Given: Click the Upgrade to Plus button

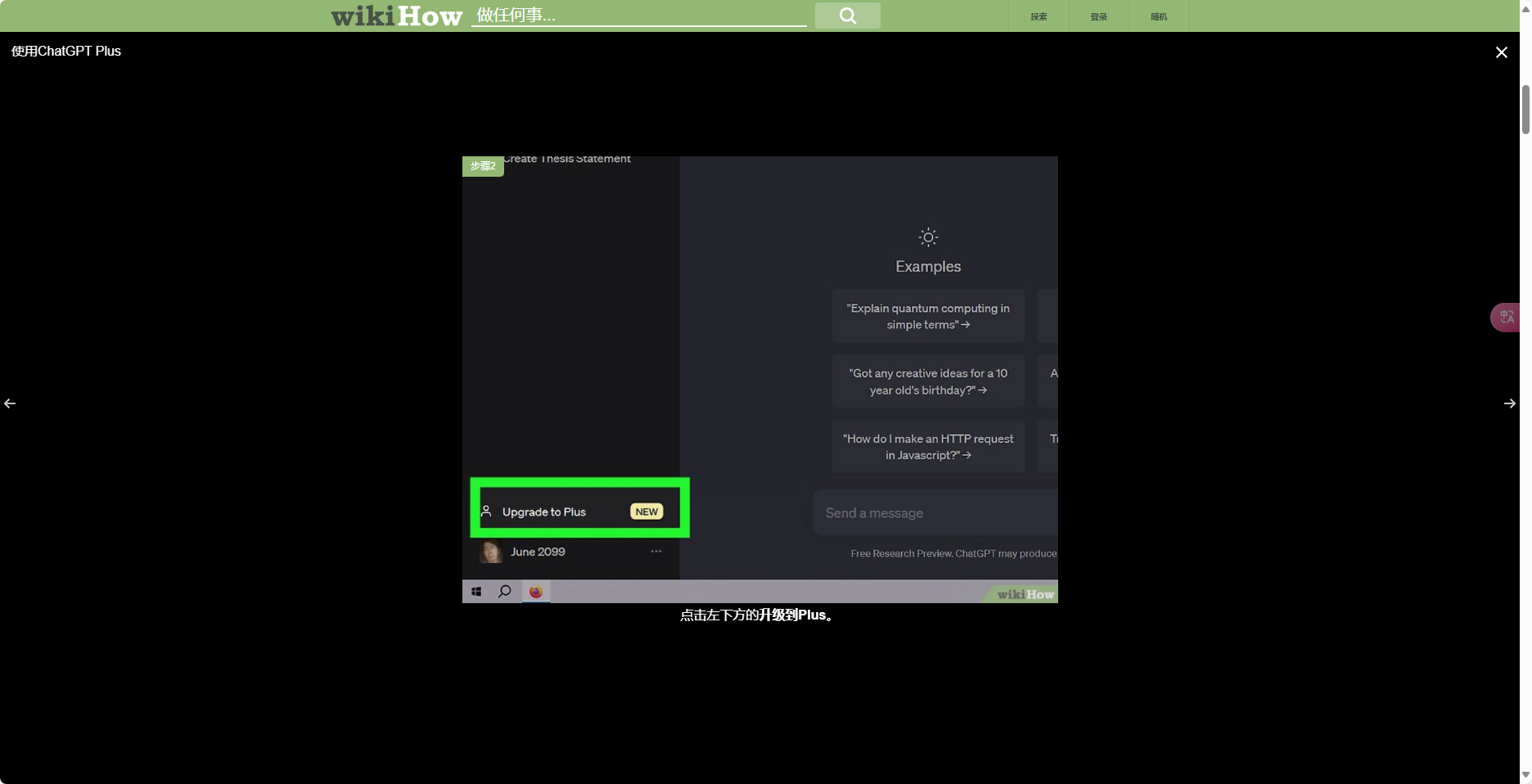Looking at the screenshot, I should (x=579, y=511).
